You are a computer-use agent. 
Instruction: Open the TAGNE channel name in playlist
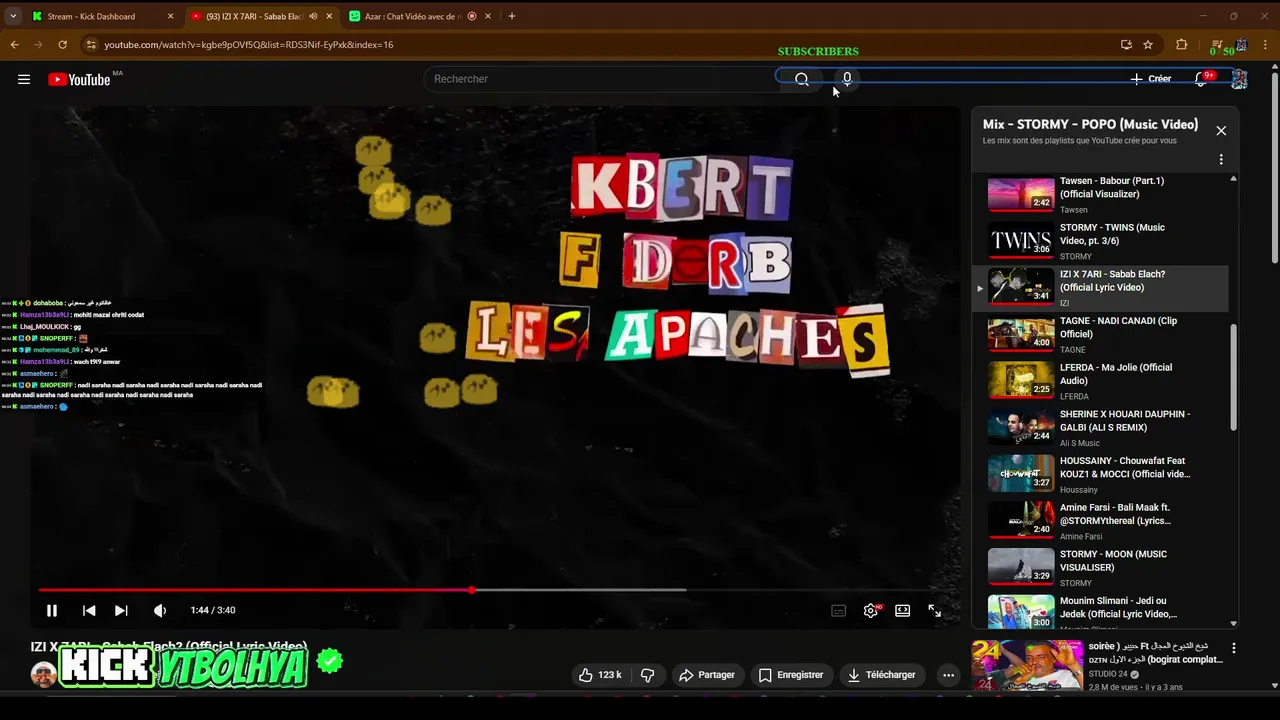[x=1072, y=350]
